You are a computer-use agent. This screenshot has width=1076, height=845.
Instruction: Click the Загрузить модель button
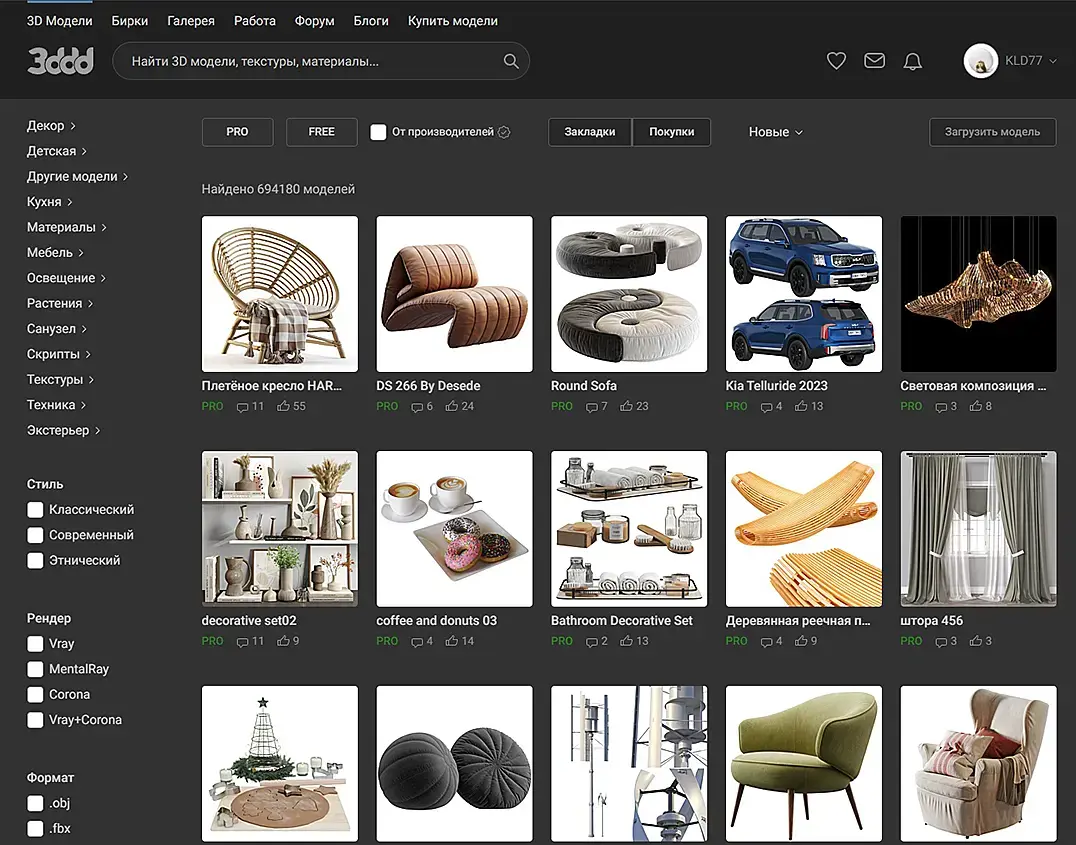click(x=992, y=132)
